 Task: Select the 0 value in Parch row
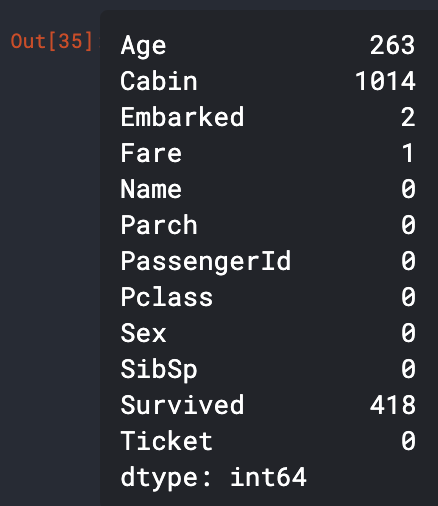pos(408,225)
